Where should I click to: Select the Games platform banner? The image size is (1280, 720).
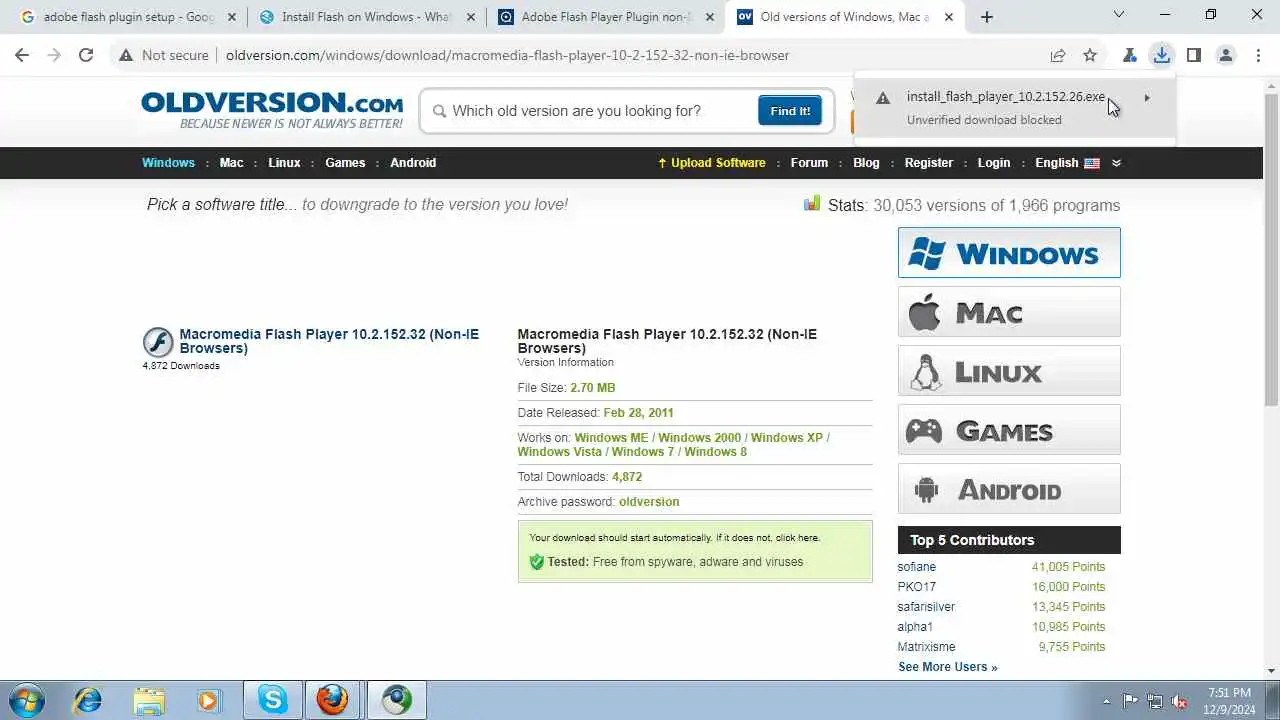coord(1009,429)
